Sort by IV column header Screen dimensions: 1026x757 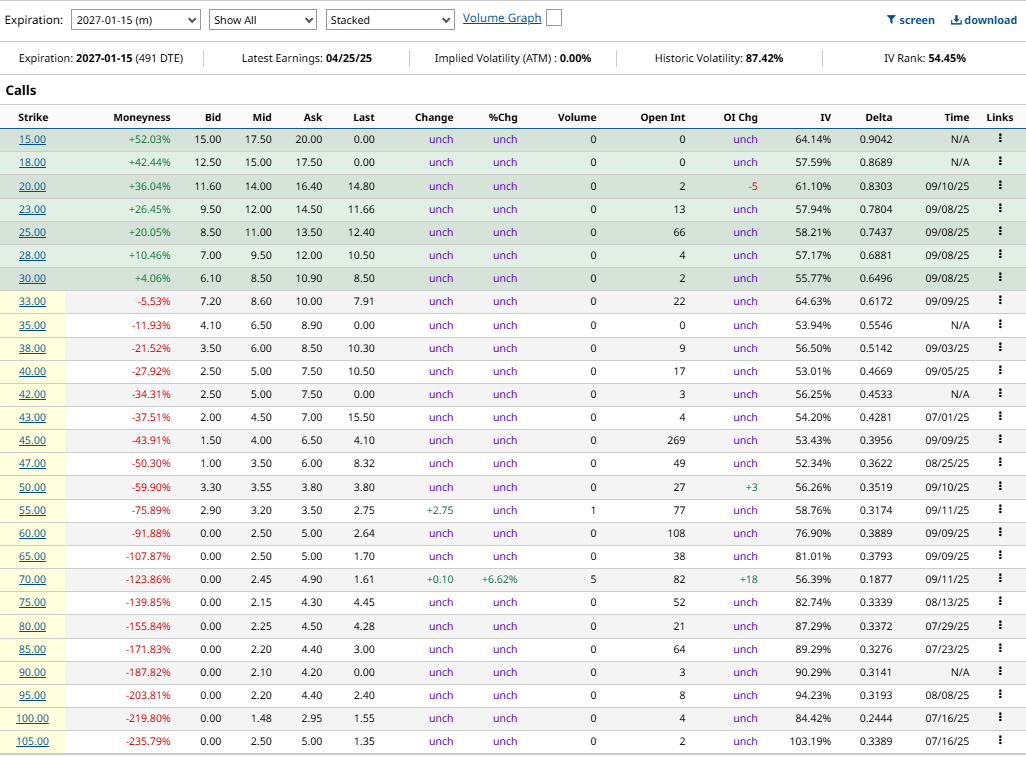[x=825, y=117]
